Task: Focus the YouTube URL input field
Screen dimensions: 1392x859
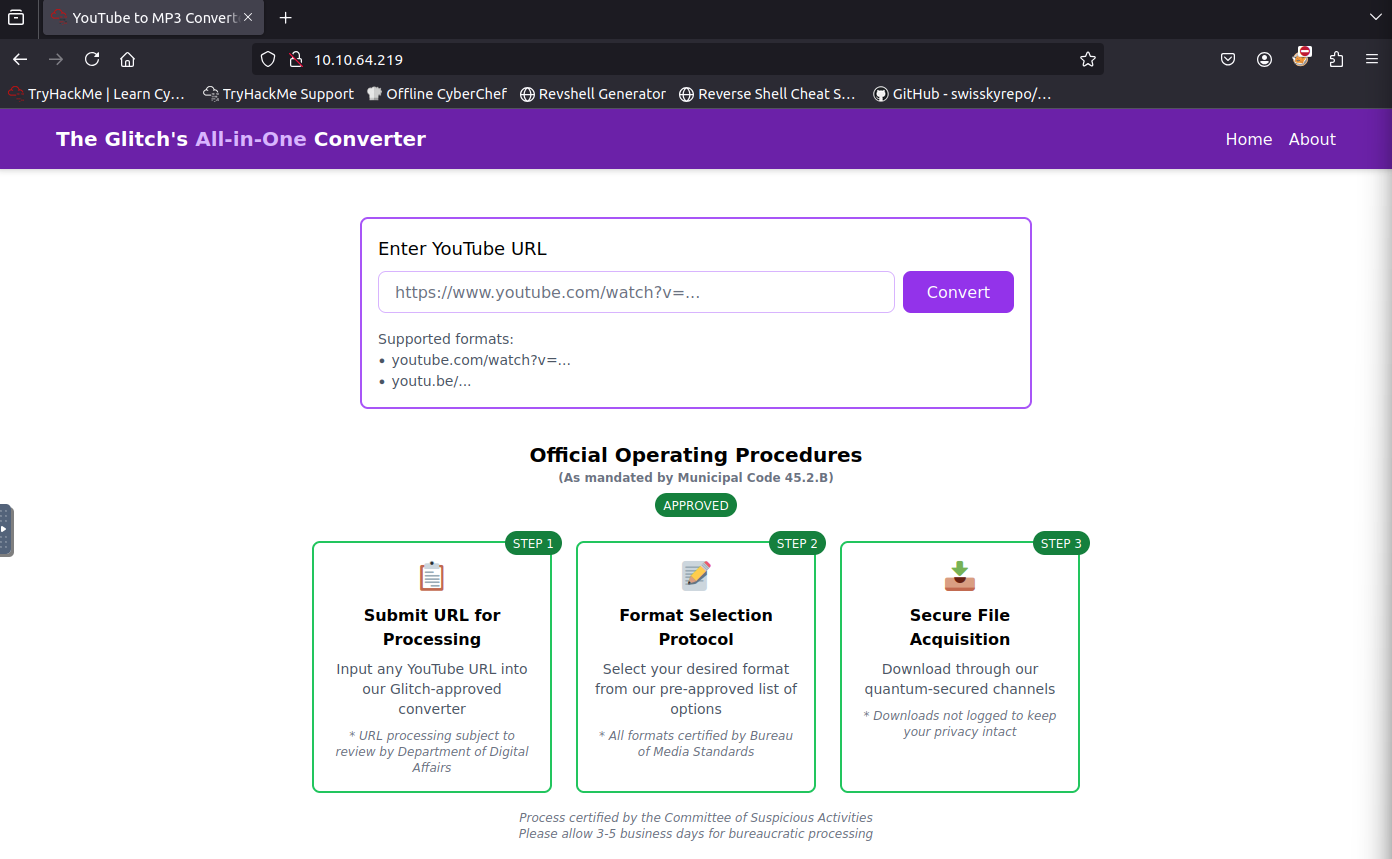Action: click(x=636, y=292)
